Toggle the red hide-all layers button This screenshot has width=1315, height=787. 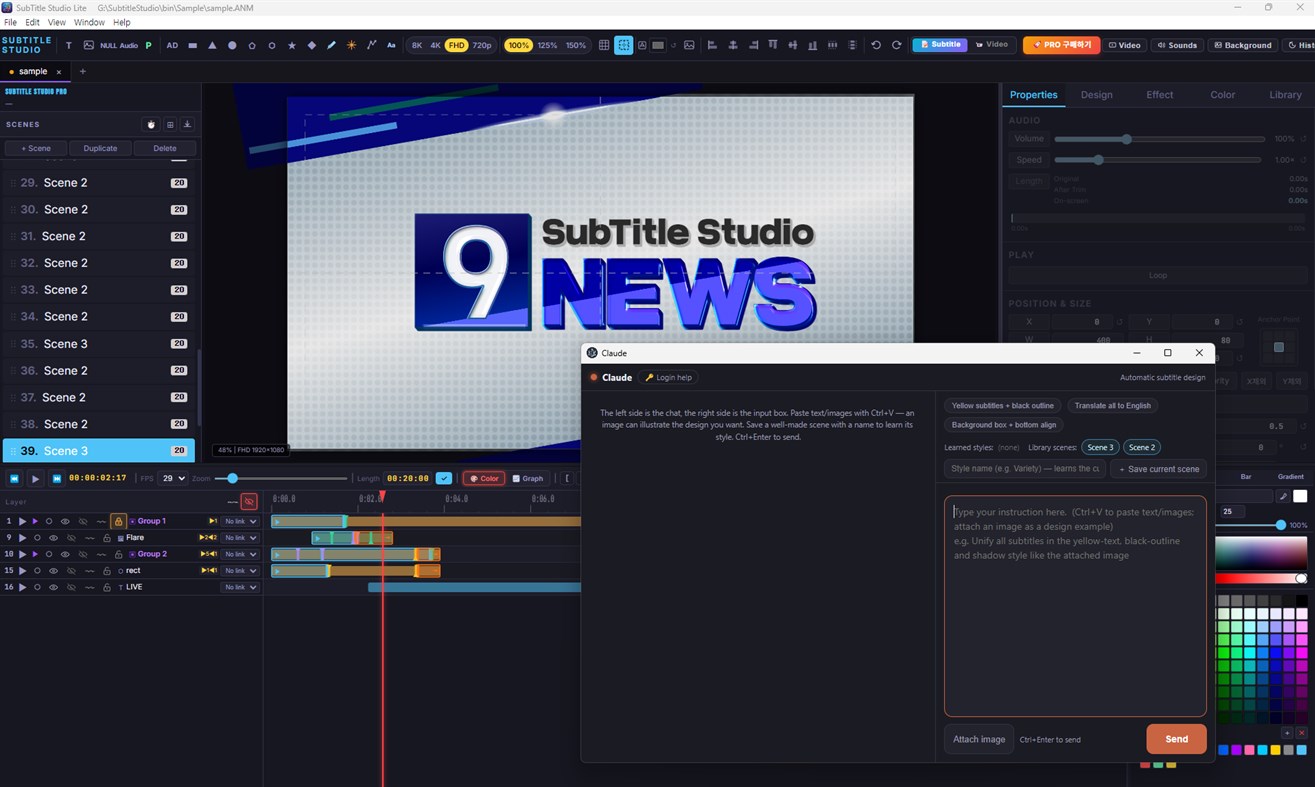coord(249,501)
